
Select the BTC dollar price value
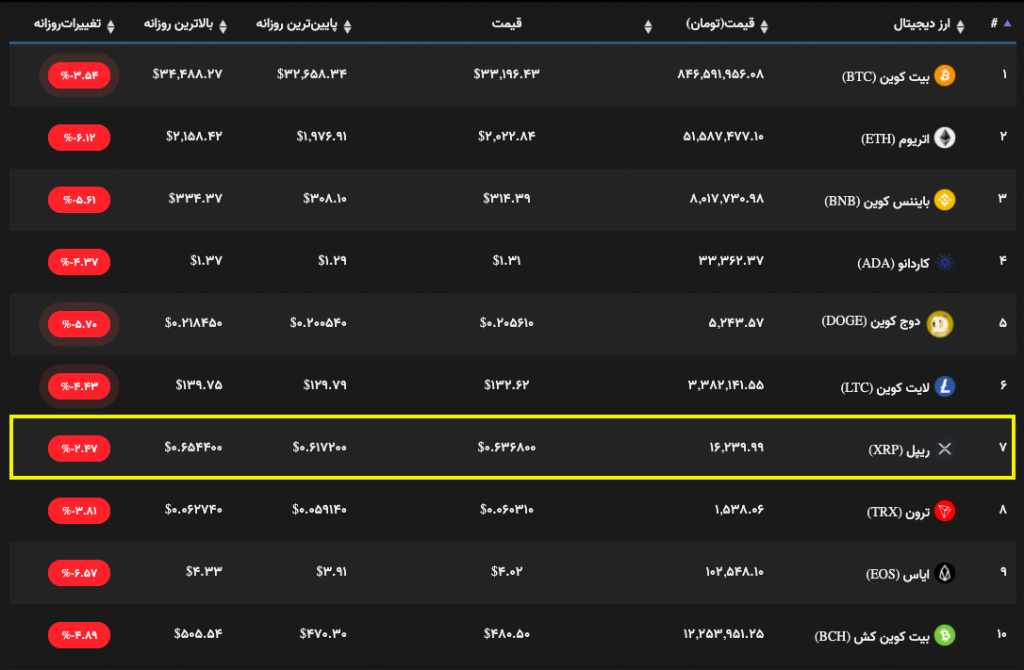coord(507,74)
